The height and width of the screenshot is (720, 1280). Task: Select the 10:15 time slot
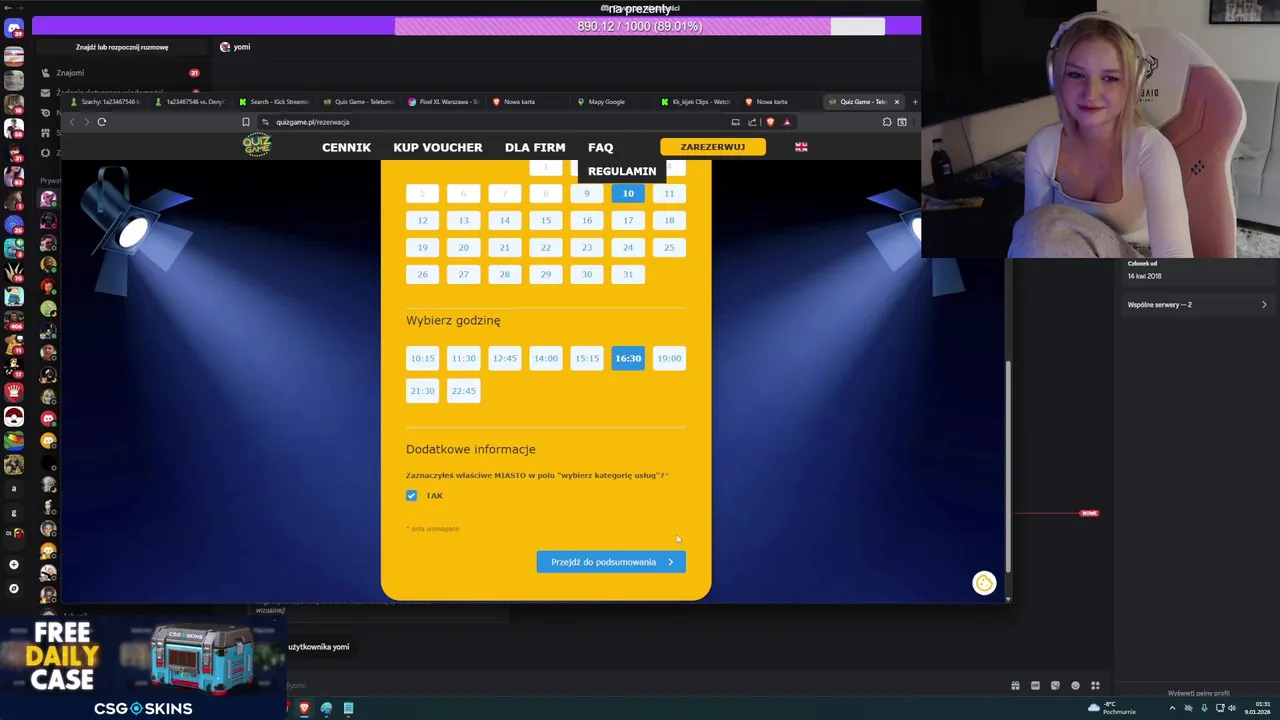(422, 358)
